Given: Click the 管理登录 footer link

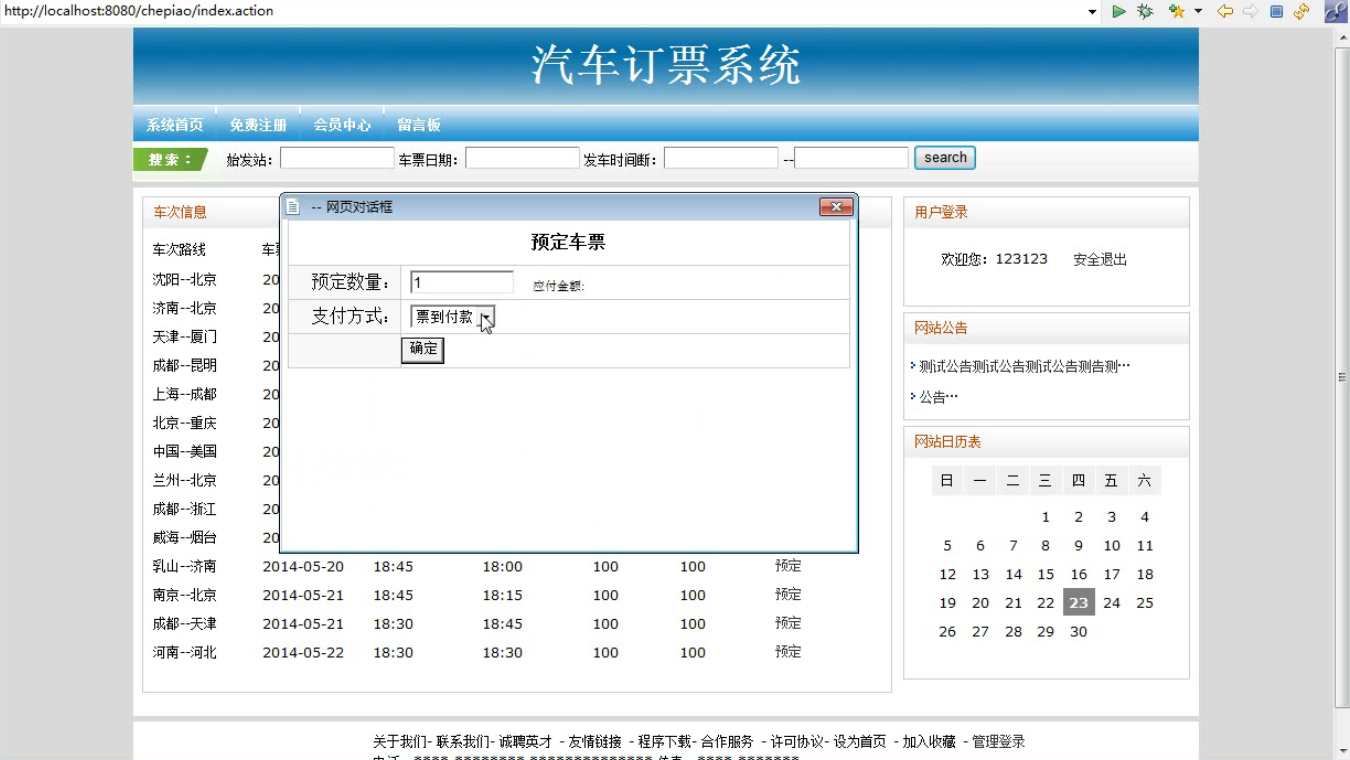Looking at the screenshot, I should pos(999,742).
